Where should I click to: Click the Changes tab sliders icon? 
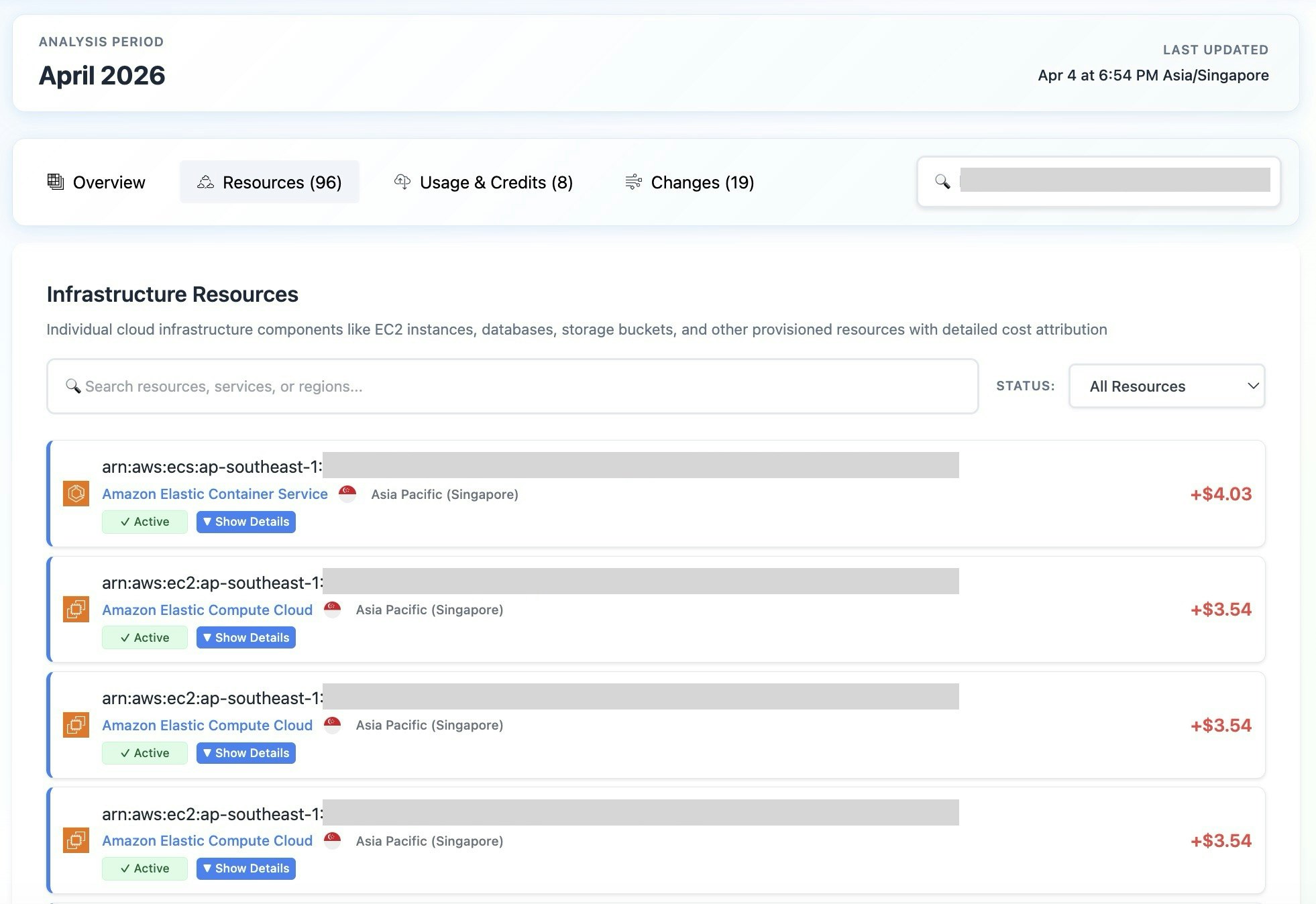point(633,182)
